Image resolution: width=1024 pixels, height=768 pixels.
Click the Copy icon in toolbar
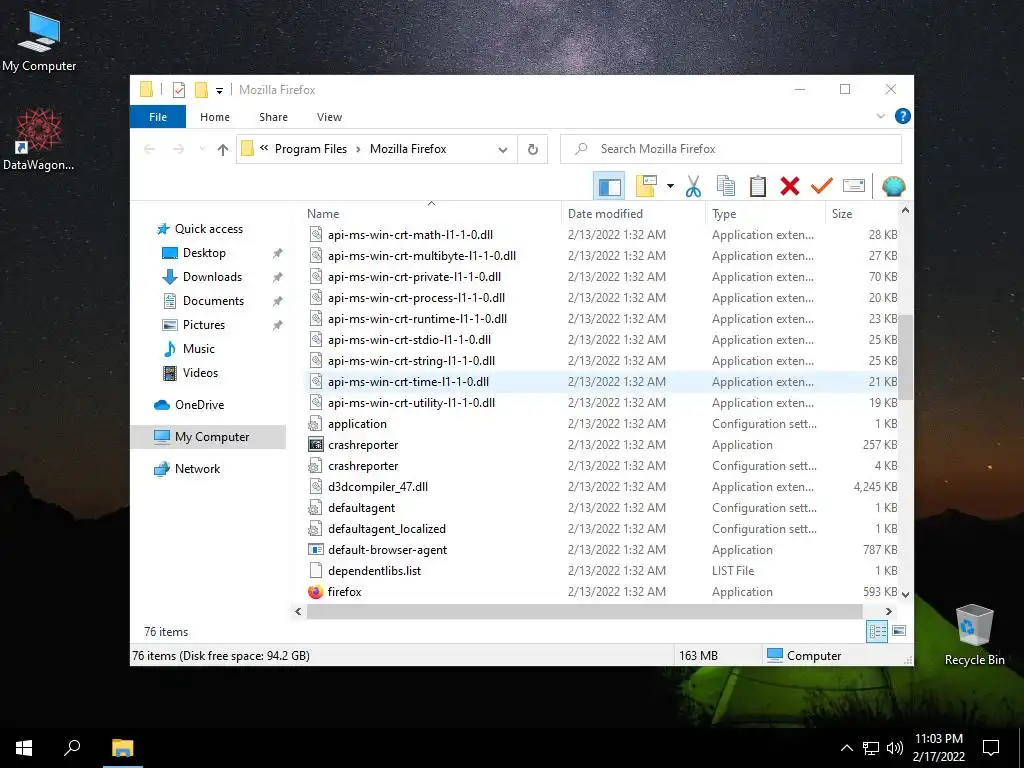(726, 187)
